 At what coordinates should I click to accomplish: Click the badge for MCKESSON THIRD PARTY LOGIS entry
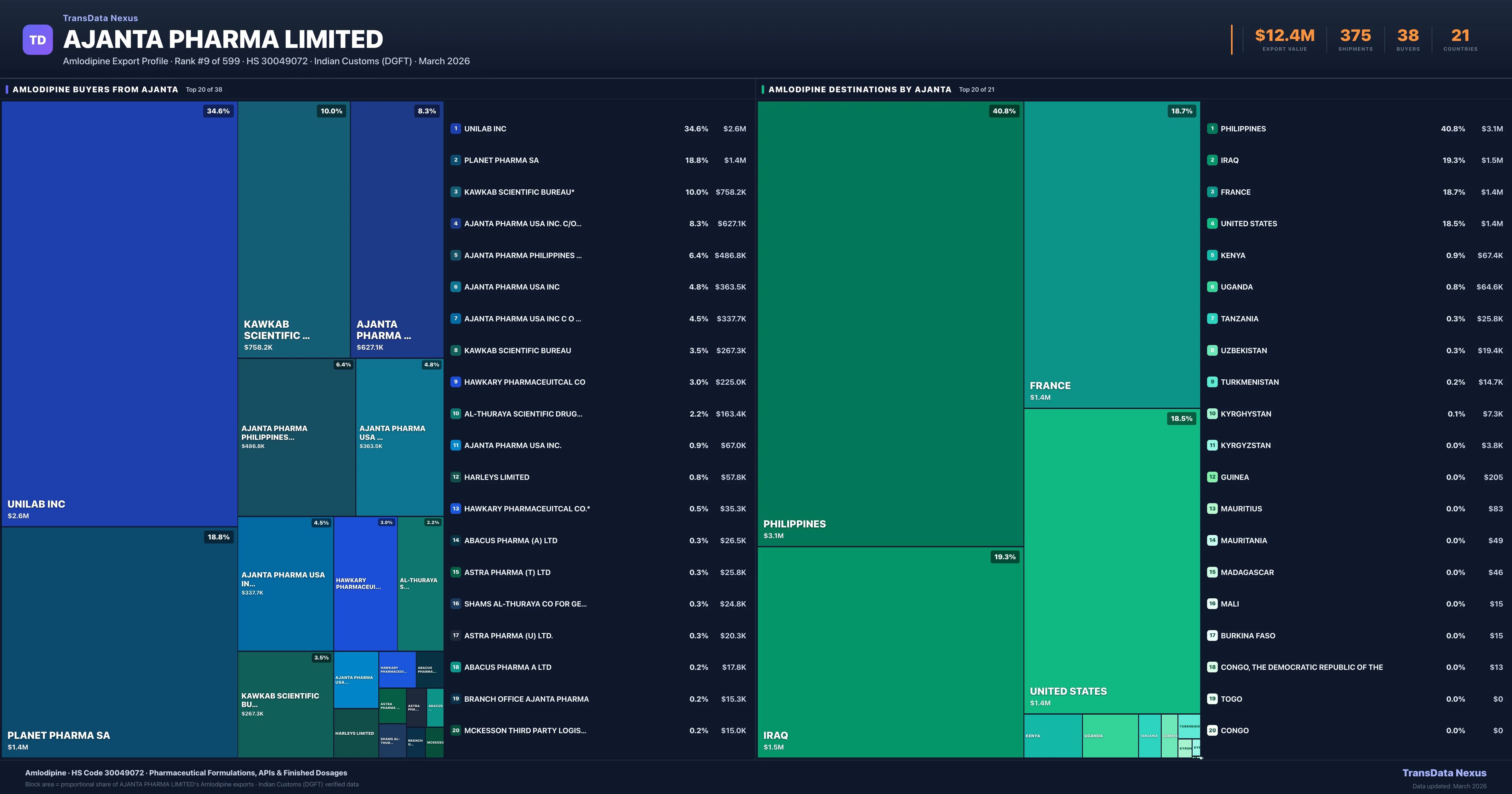pos(455,731)
